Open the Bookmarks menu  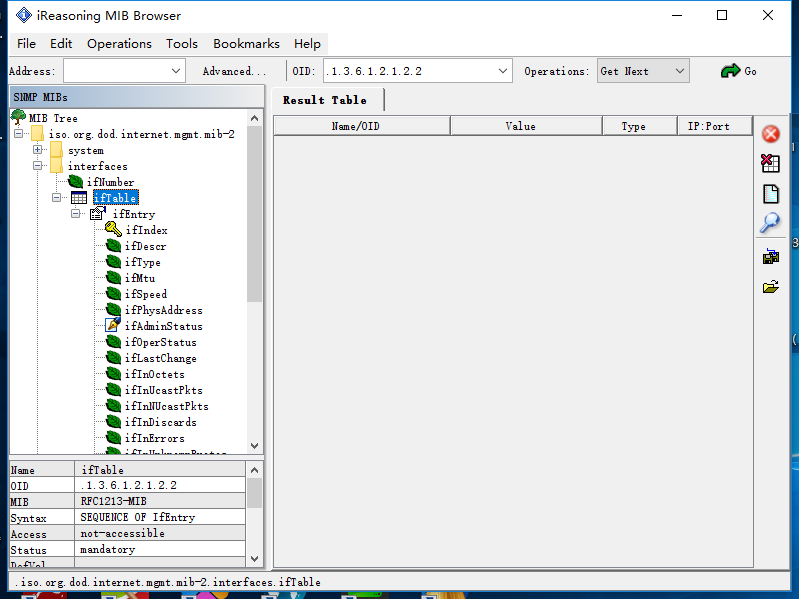246,44
